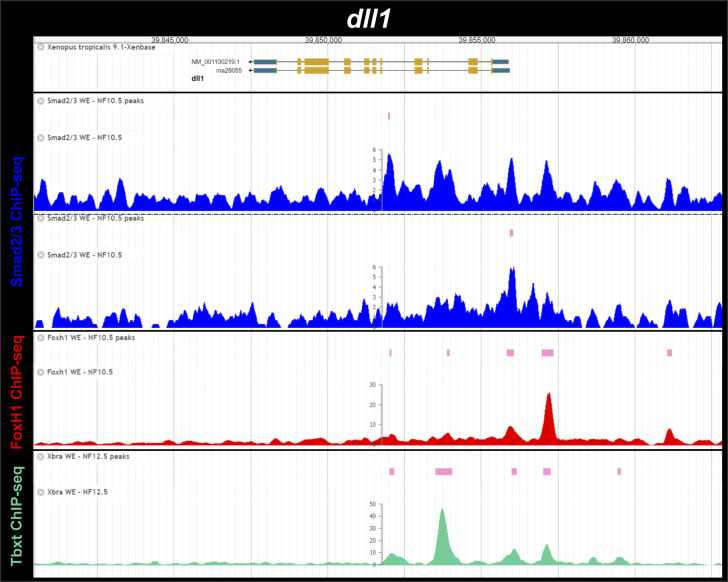The image size is (728, 582).
Task: Close the Xbra WE - NF12.5 peaks track
Action: [x=41, y=456]
